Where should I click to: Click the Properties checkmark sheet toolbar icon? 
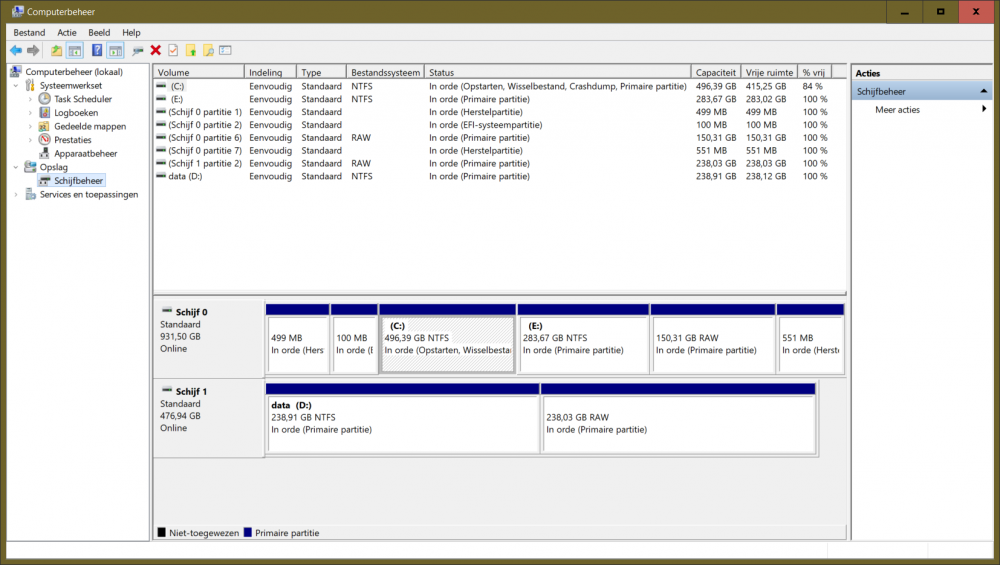pos(173,50)
